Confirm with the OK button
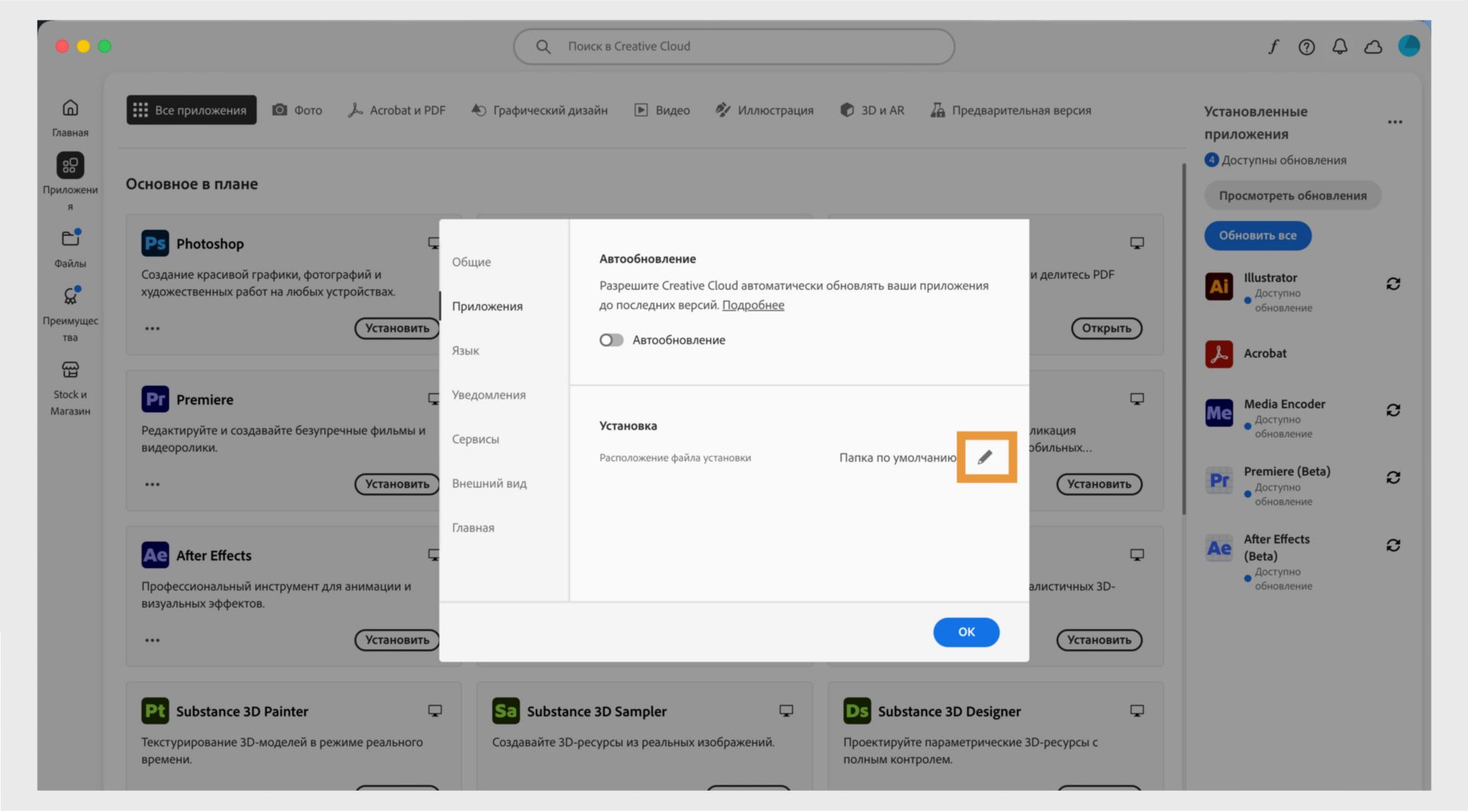Viewport: 1468px width, 812px height. pos(966,632)
